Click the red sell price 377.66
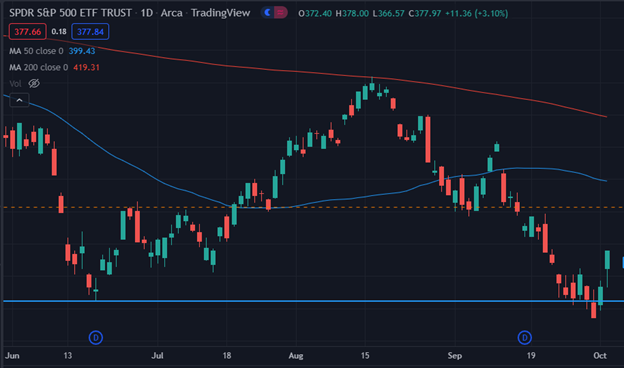Image resolution: width=624 pixels, height=368 pixels. (27, 32)
